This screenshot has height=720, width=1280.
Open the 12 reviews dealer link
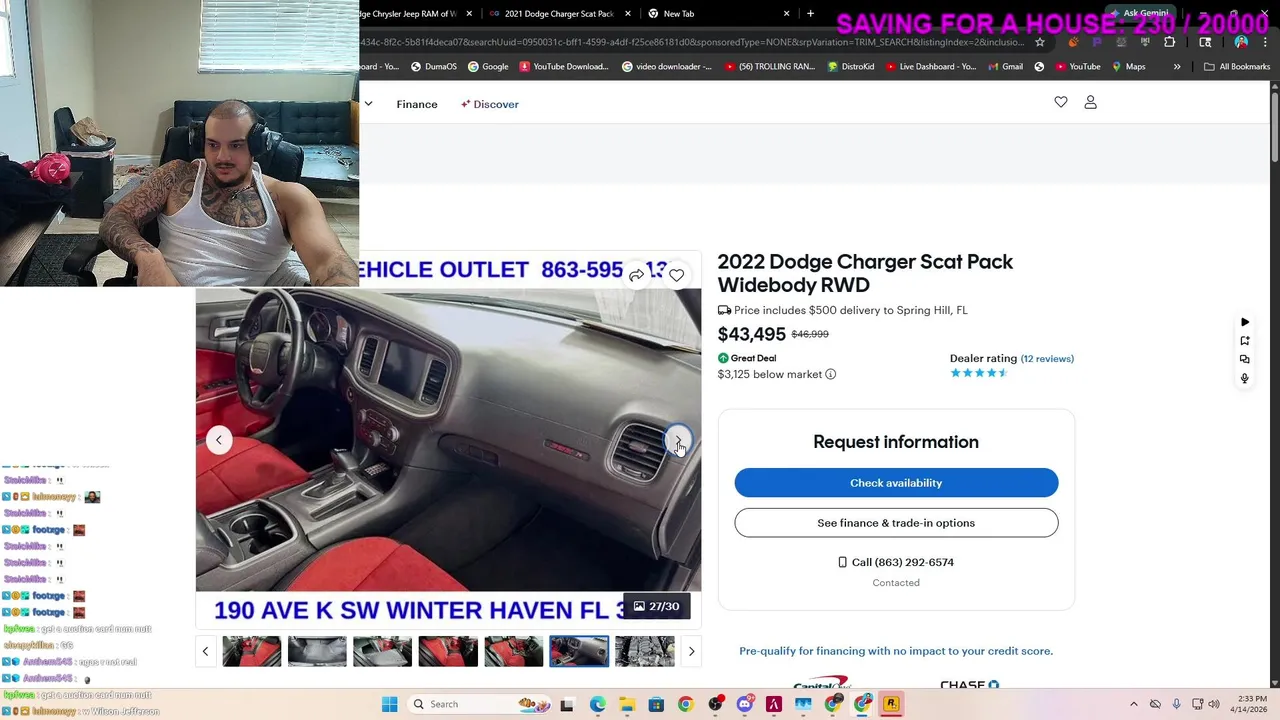(1047, 358)
